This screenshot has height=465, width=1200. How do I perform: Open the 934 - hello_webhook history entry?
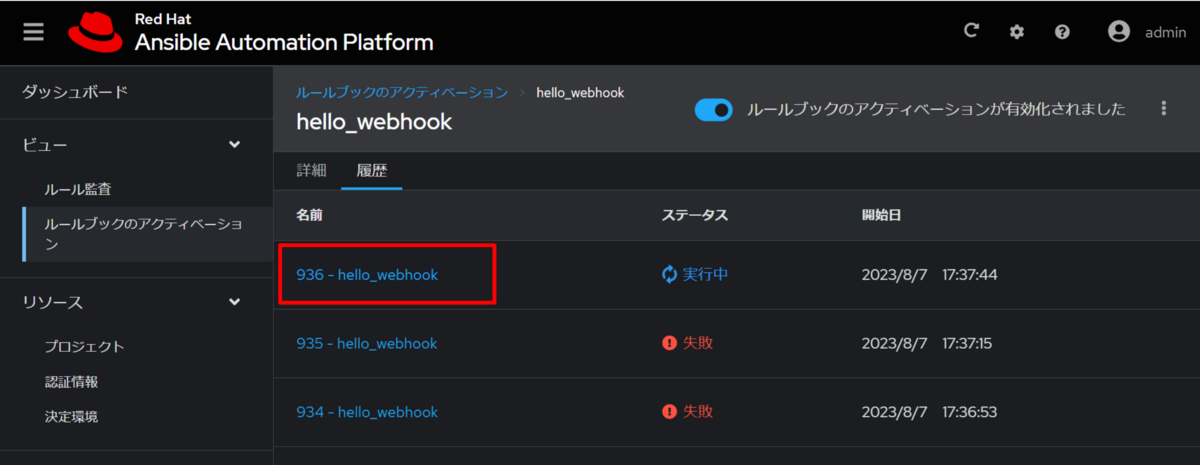click(x=367, y=412)
